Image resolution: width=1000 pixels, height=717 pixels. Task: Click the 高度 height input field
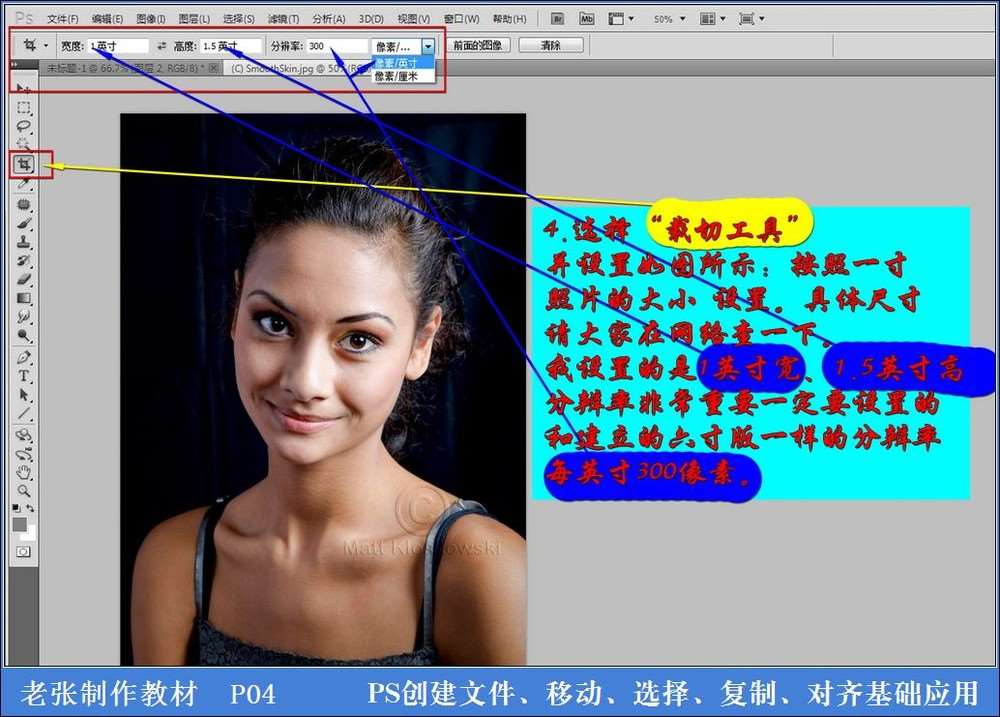tap(231, 46)
